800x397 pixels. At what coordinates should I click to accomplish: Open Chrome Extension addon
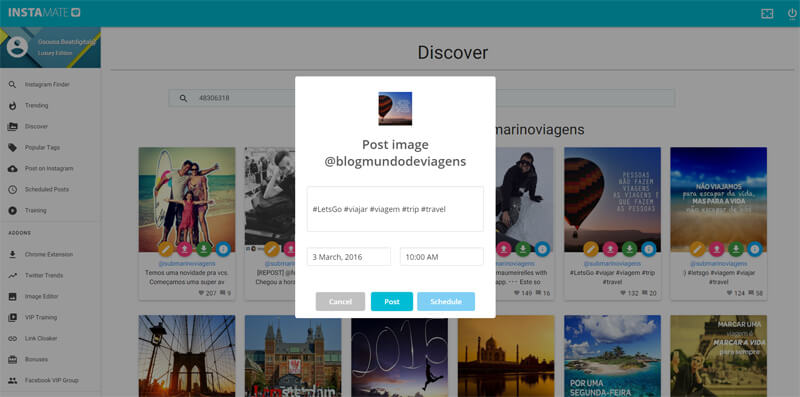[x=50, y=254]
